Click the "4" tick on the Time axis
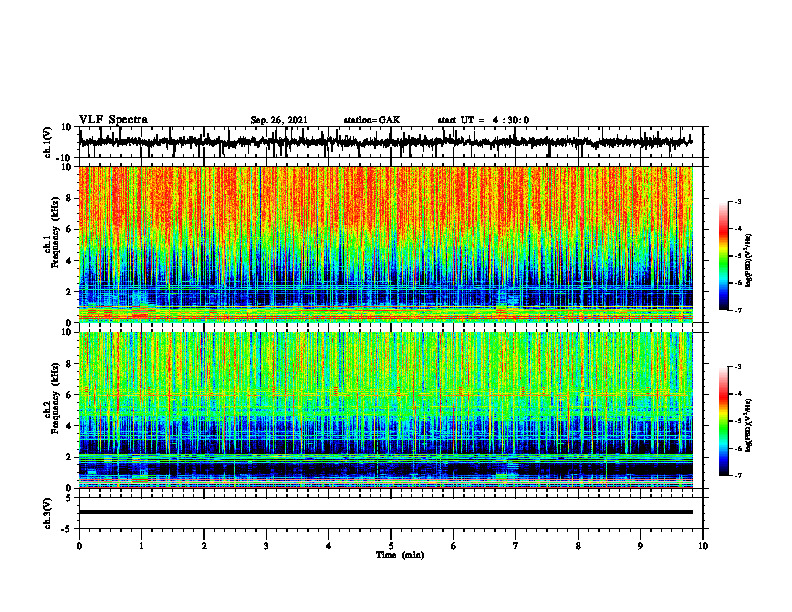This screenshot has width=792, height=612. click(329, 546)
